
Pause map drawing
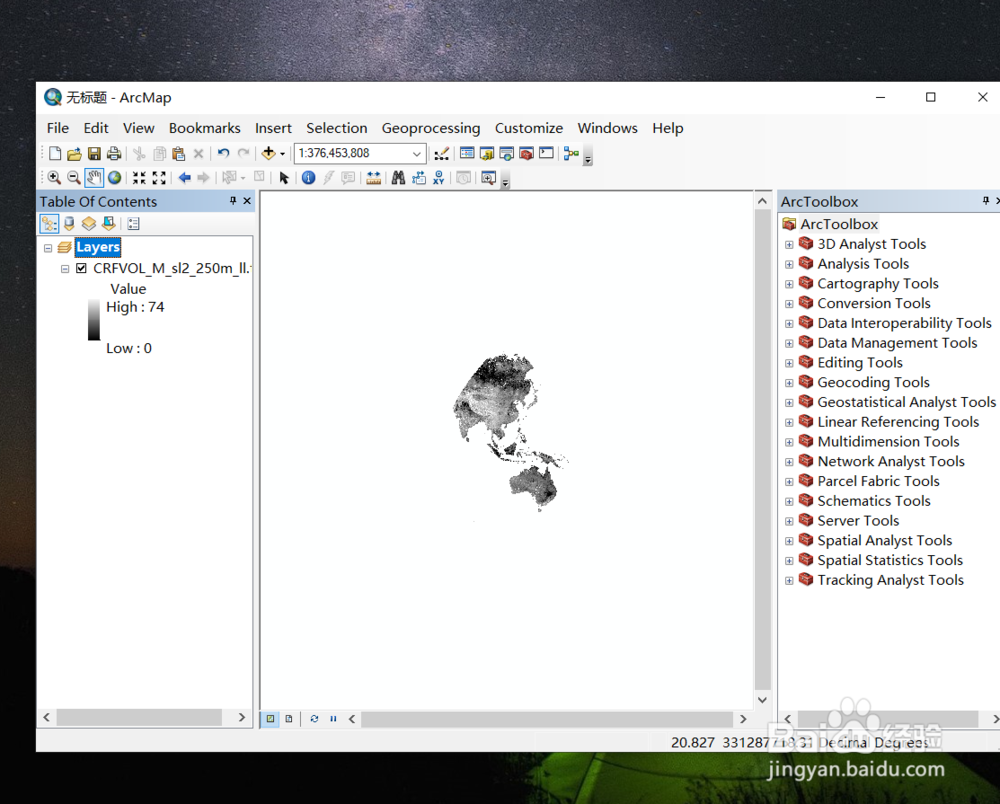[x=333, y=719]
